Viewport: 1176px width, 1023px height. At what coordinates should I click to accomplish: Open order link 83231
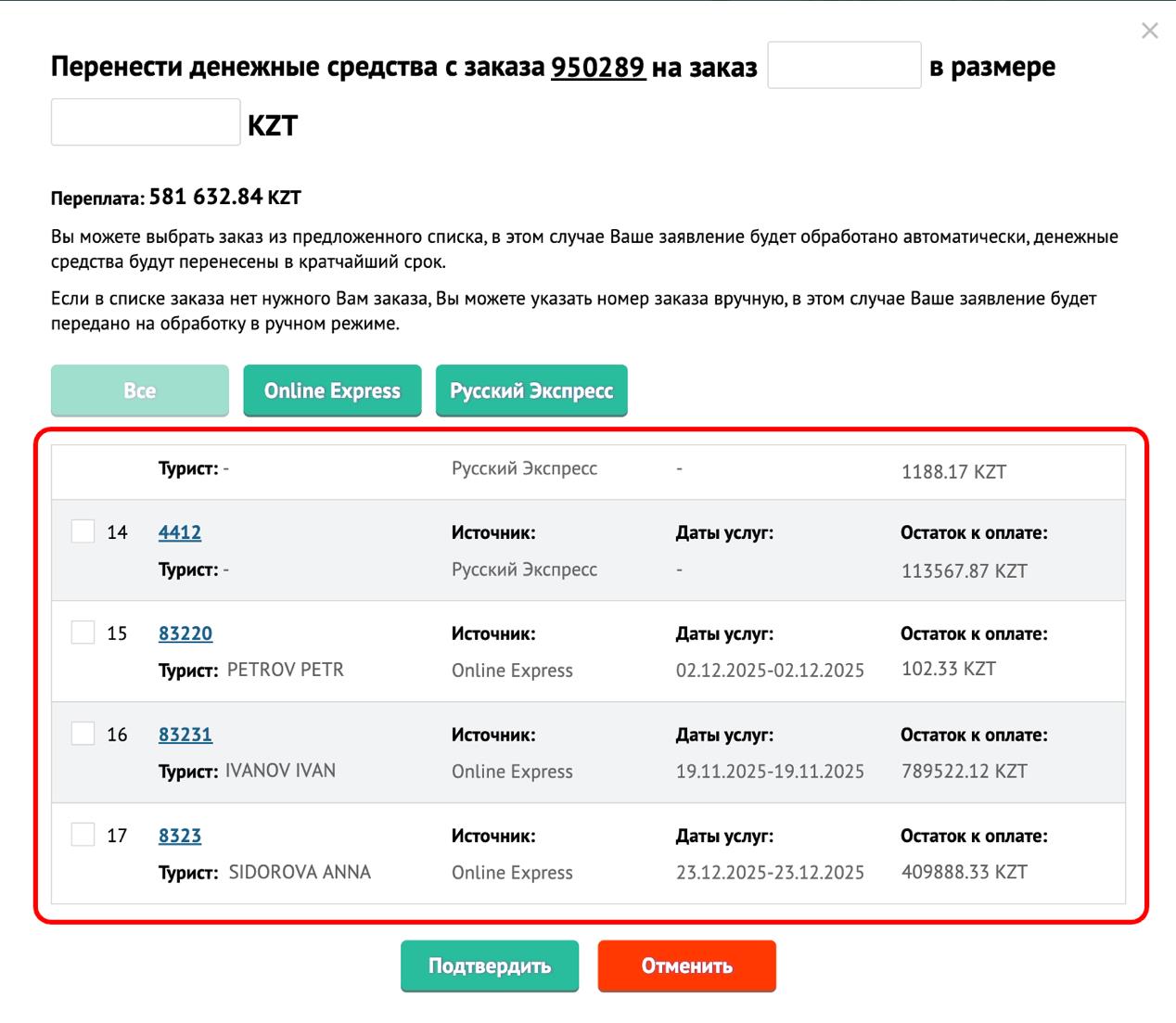[185, 735]
